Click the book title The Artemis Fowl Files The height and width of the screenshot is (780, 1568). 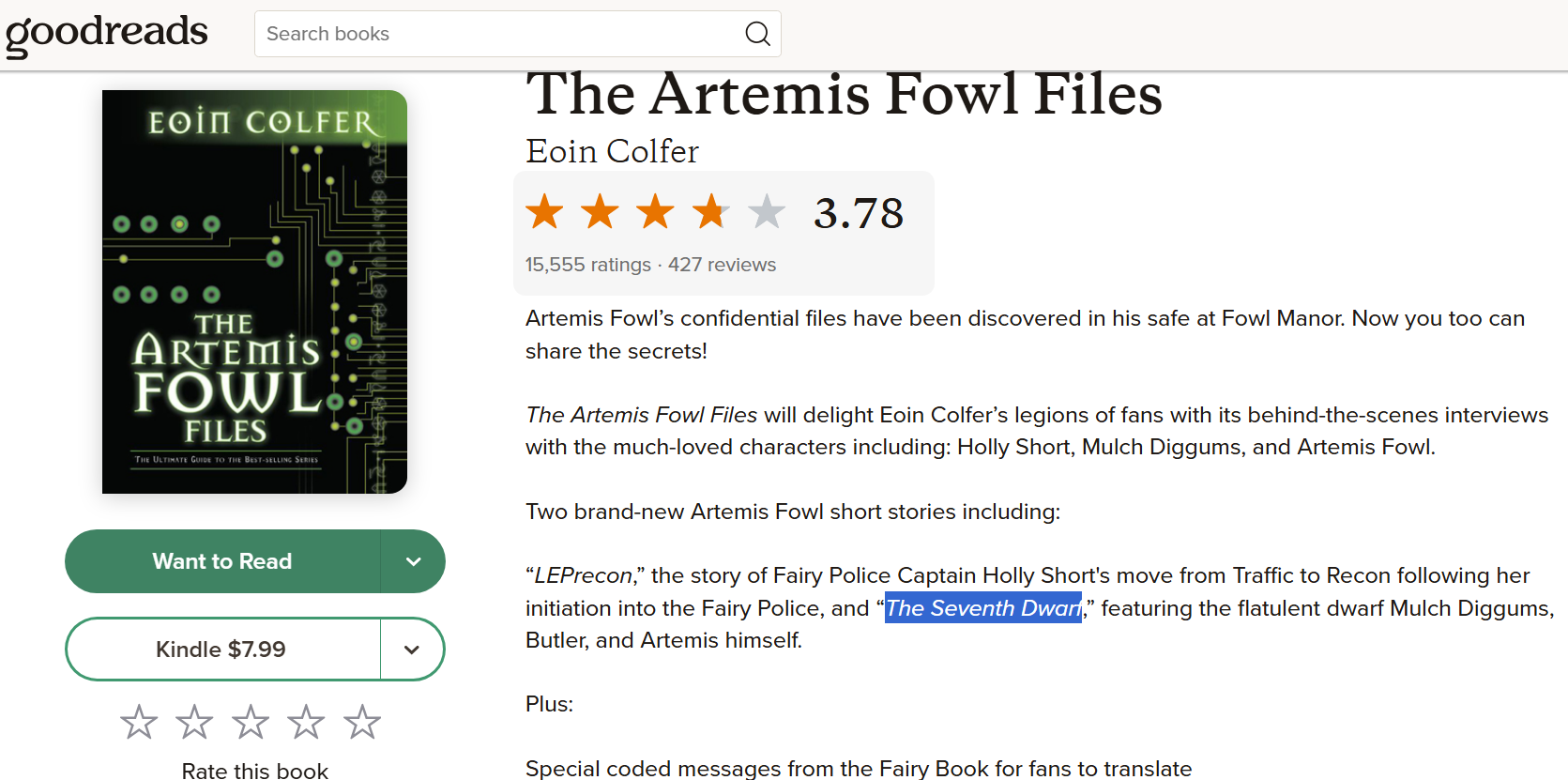844,95
